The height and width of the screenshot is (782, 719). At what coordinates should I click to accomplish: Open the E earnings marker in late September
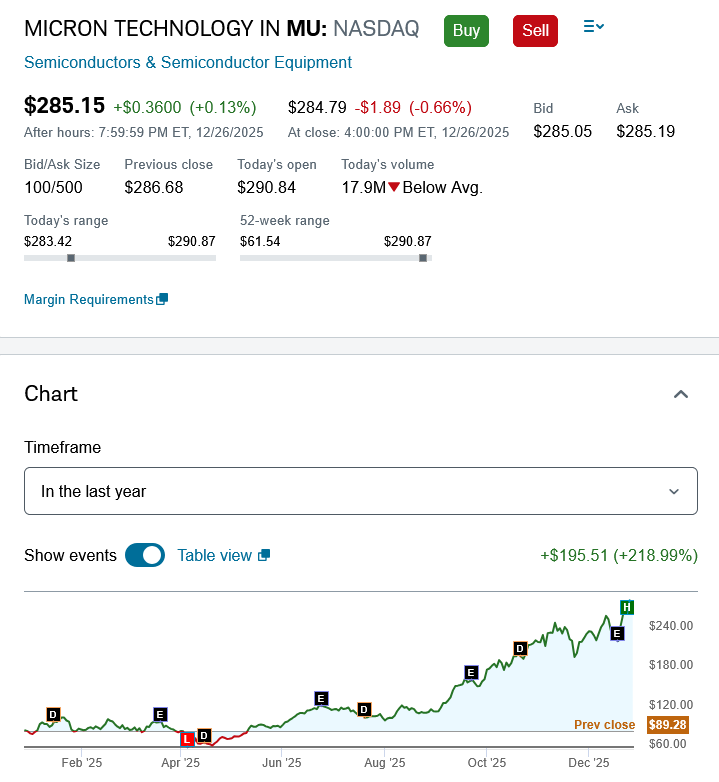click(471, 673)
